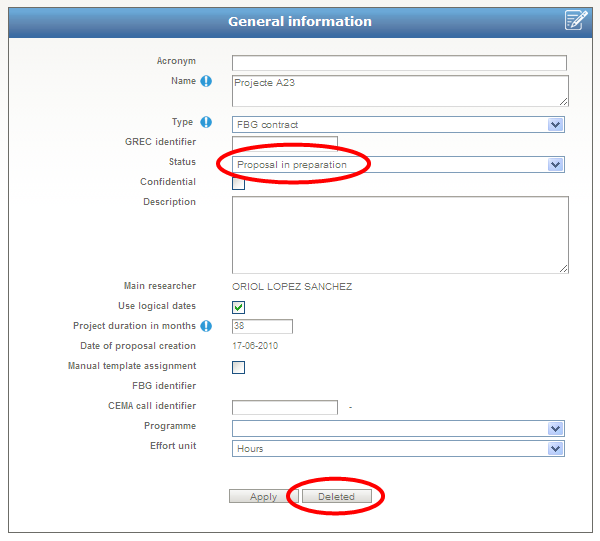Screen dimensions: 600x541
Task: Select the Project duration field showing 38
Action: point(262,326)
